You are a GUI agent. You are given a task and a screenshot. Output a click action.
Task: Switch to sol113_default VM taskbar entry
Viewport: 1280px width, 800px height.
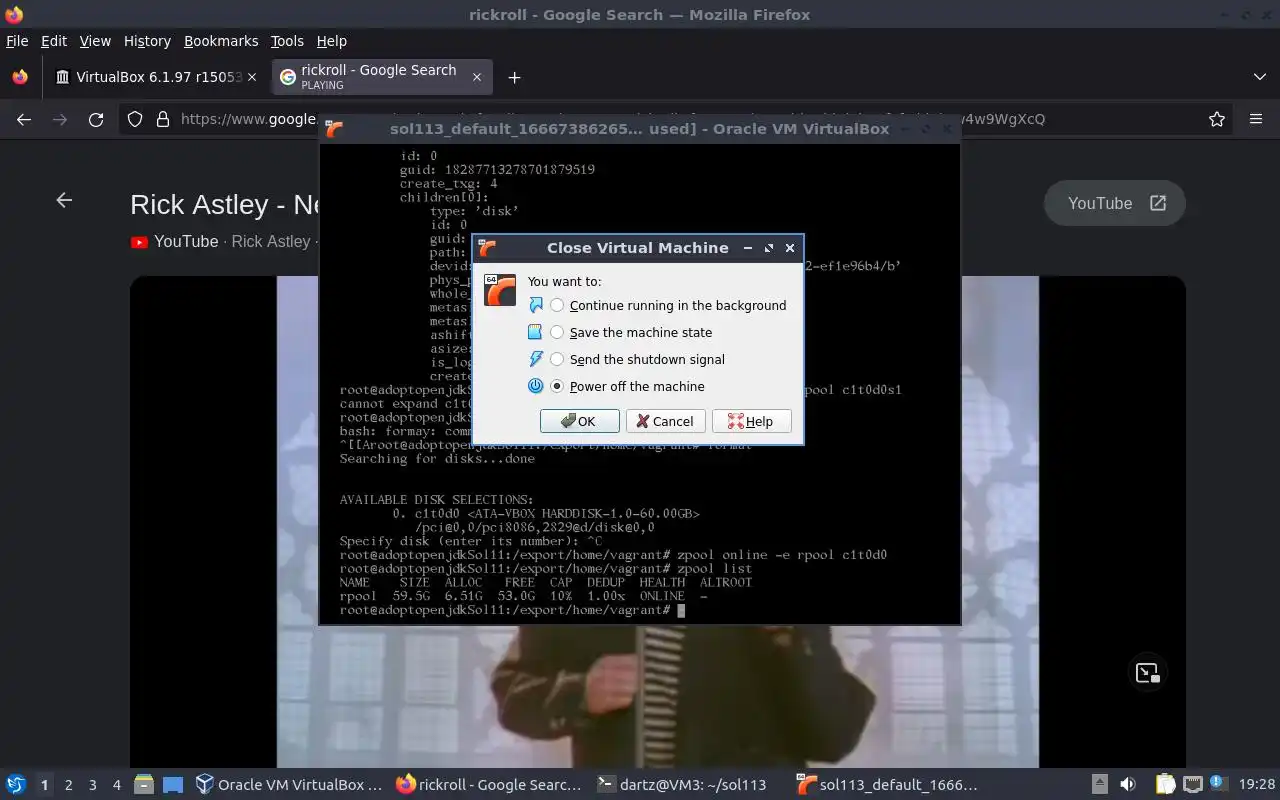pos(887,785)
